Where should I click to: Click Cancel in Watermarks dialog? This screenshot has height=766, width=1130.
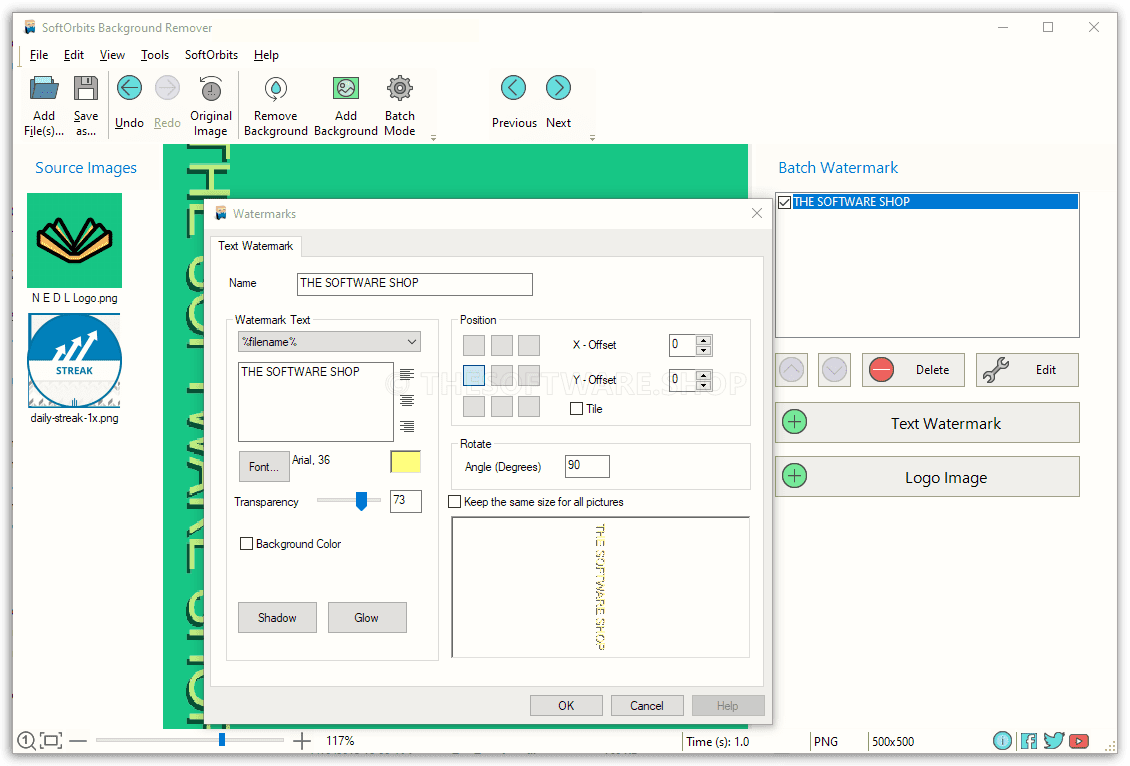click(647, 705)
